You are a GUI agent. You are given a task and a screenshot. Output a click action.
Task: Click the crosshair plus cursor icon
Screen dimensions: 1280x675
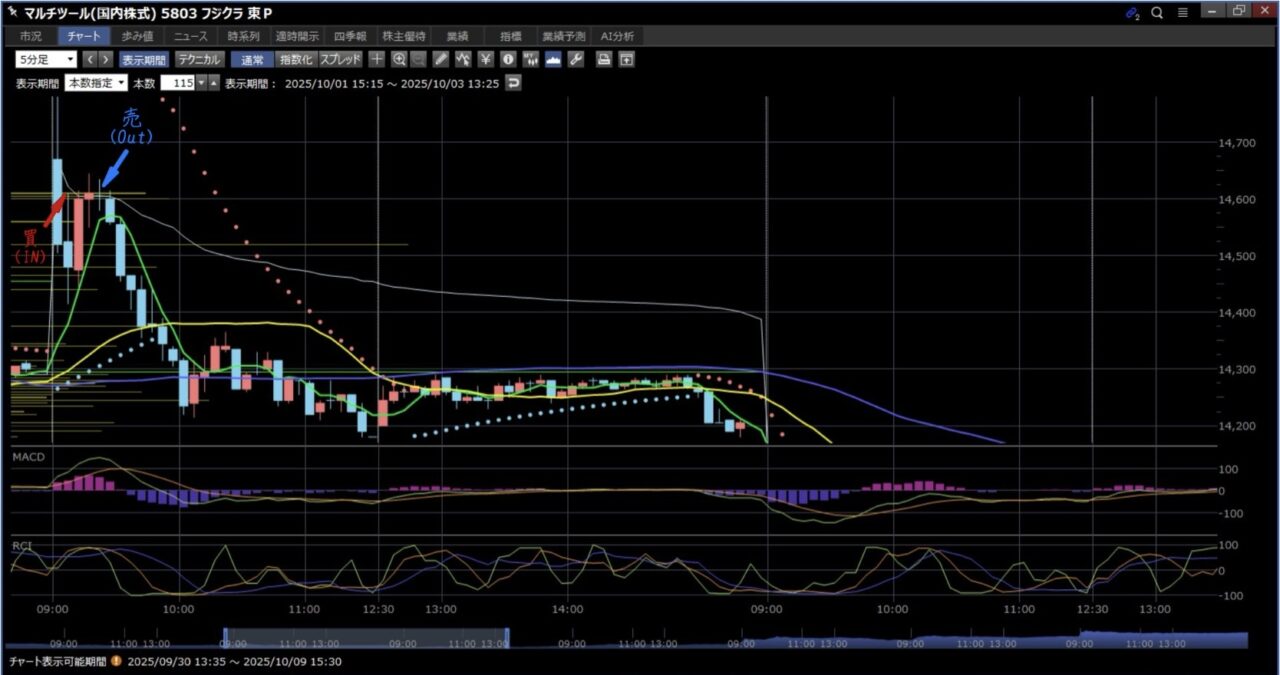pos(377,60)
